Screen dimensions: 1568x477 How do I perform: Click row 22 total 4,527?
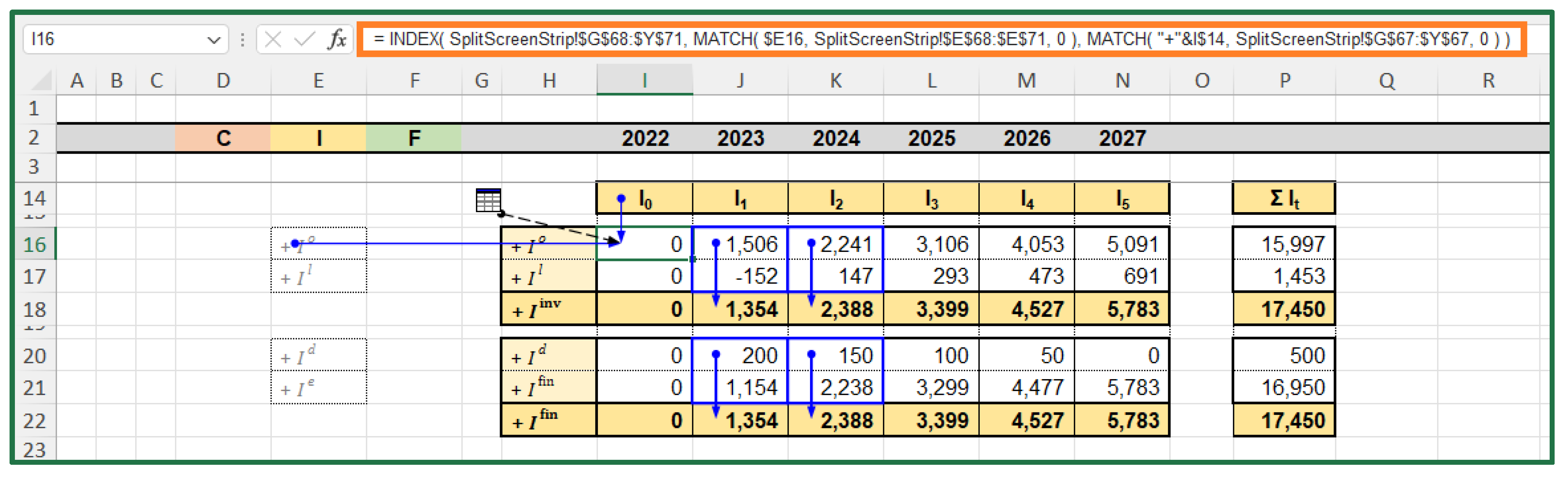(1027, 420)
